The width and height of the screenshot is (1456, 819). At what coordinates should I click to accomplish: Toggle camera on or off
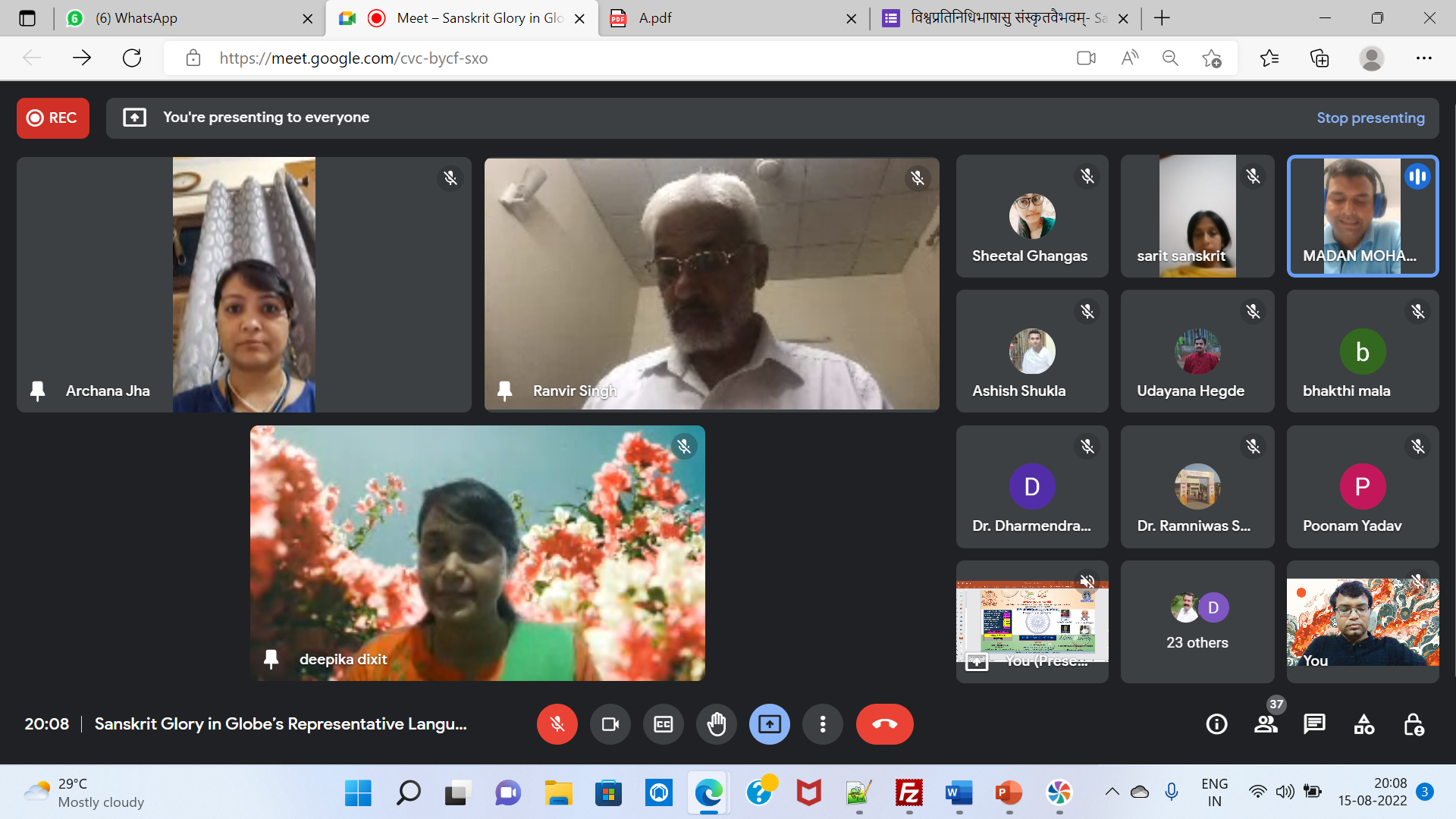click(610, 724)
